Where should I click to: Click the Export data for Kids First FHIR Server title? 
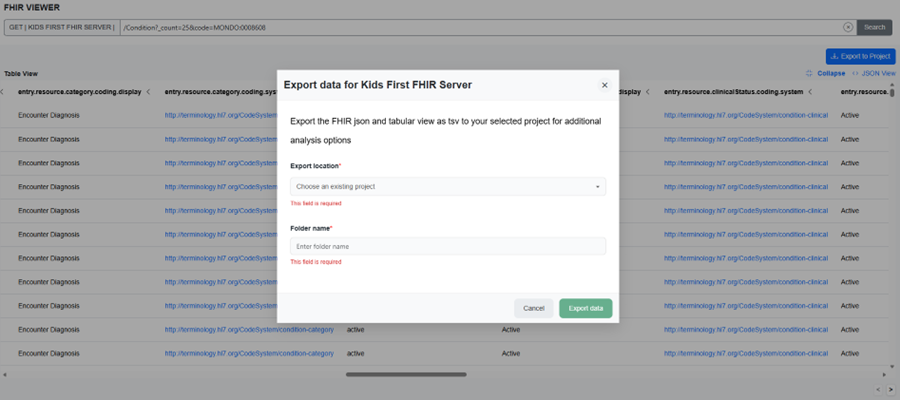[378, 85]
